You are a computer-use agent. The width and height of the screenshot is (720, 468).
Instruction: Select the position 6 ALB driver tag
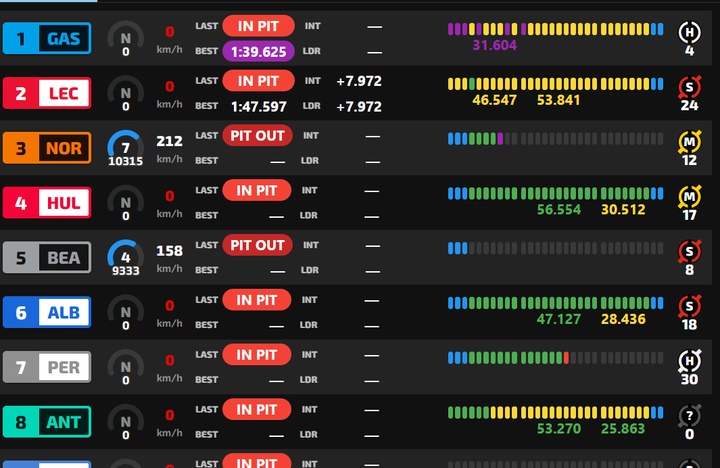(x=47, y=314)
